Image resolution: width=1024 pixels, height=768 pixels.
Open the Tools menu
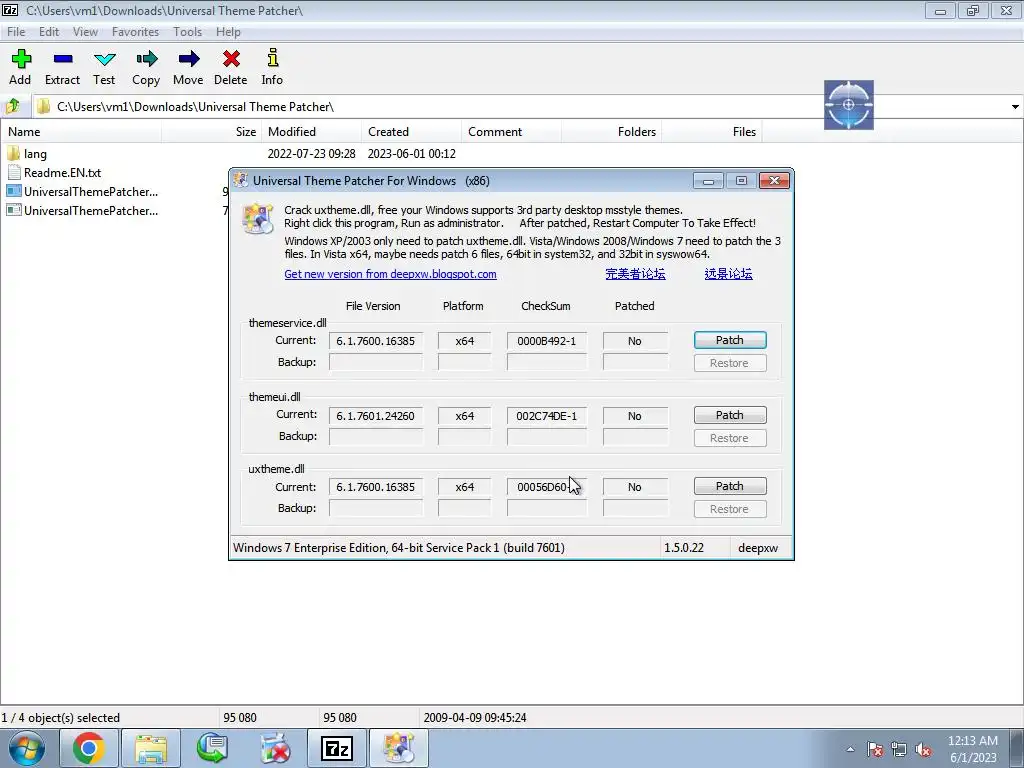[187, 31]
